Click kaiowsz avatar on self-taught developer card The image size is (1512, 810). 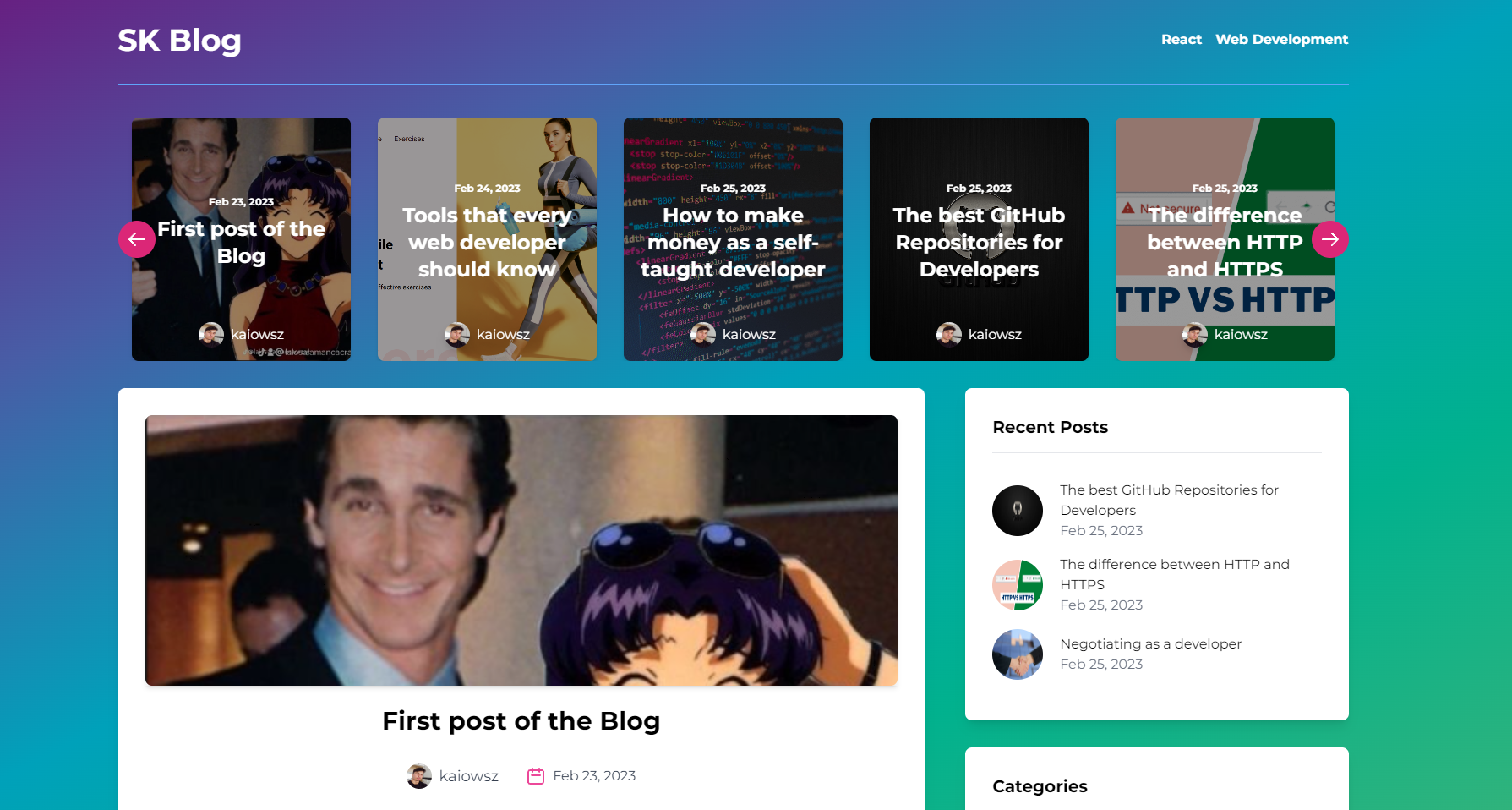[703, 335]
